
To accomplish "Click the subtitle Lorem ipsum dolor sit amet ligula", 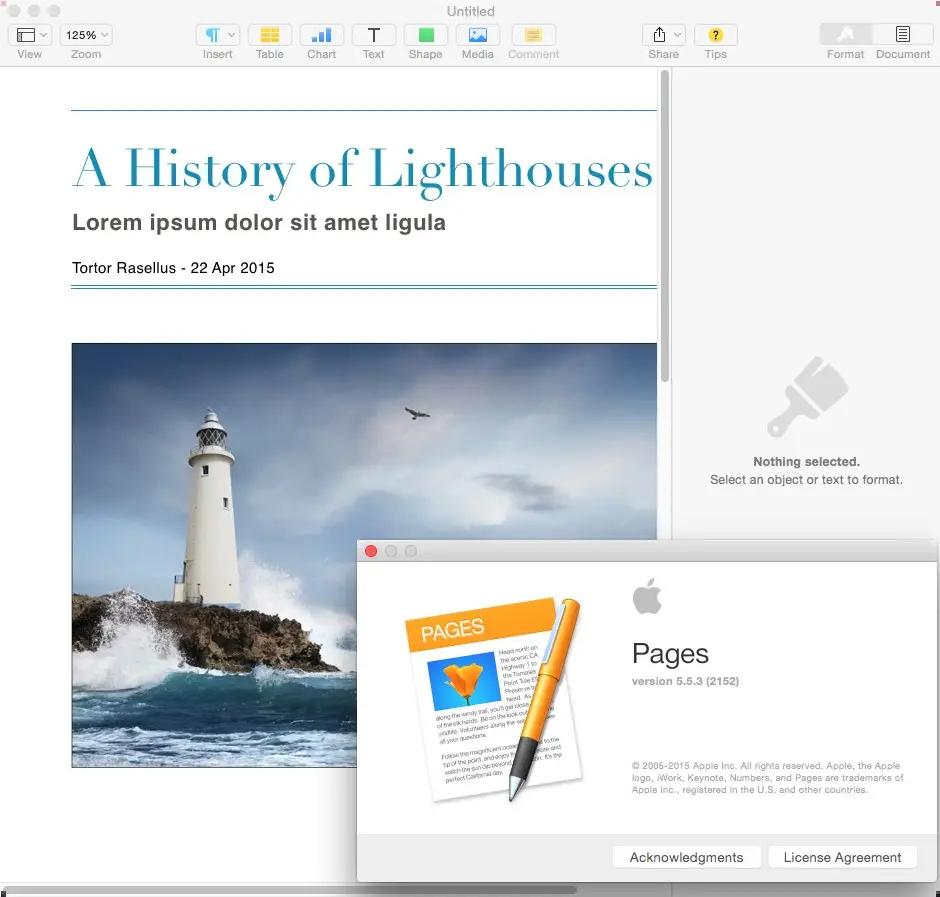I will pyautogui.click(x=259, y=222).
